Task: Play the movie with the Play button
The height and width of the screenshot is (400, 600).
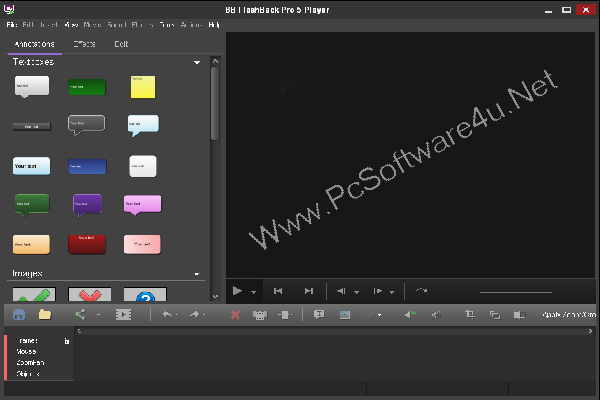Action: (x=237, y=291)
